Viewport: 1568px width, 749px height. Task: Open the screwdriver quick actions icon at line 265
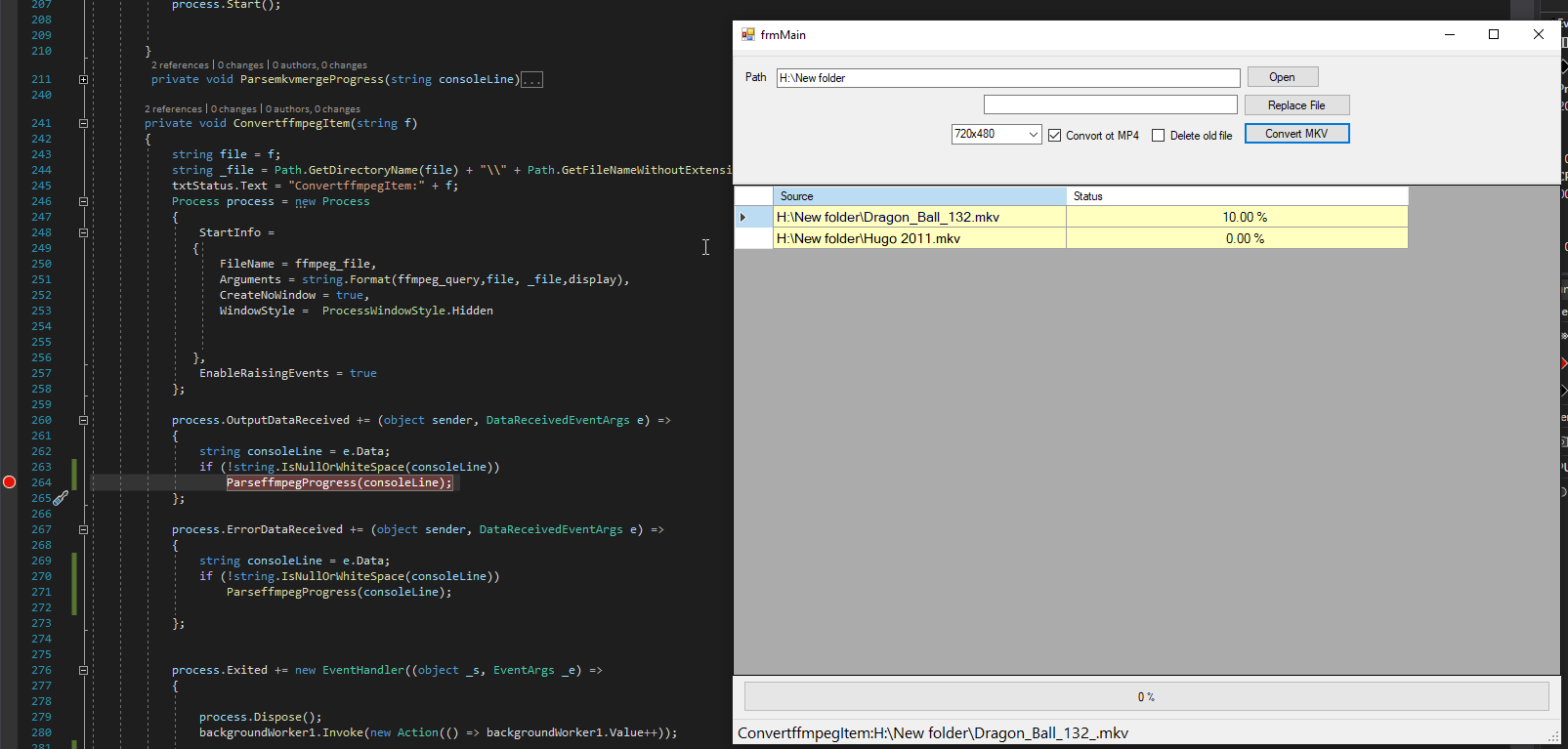61,498
